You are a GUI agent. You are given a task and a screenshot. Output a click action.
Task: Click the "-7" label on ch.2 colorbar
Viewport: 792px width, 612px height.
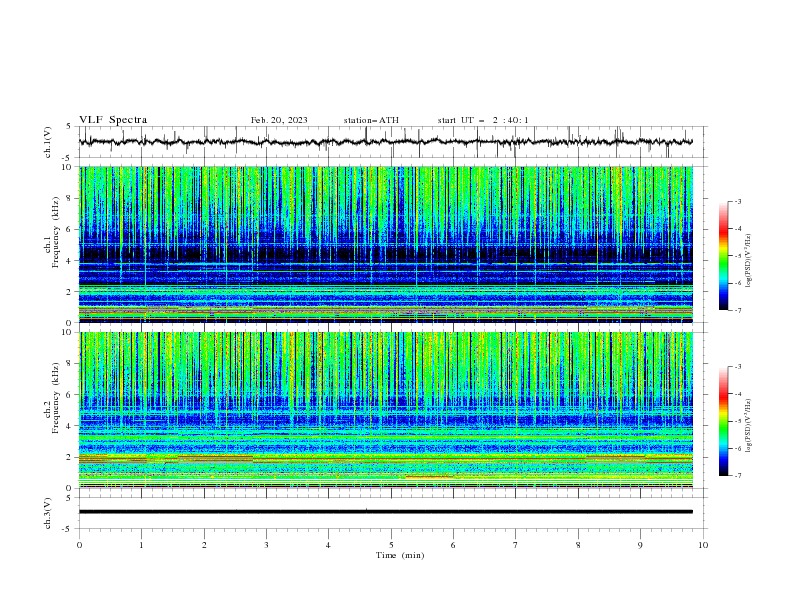737,476
